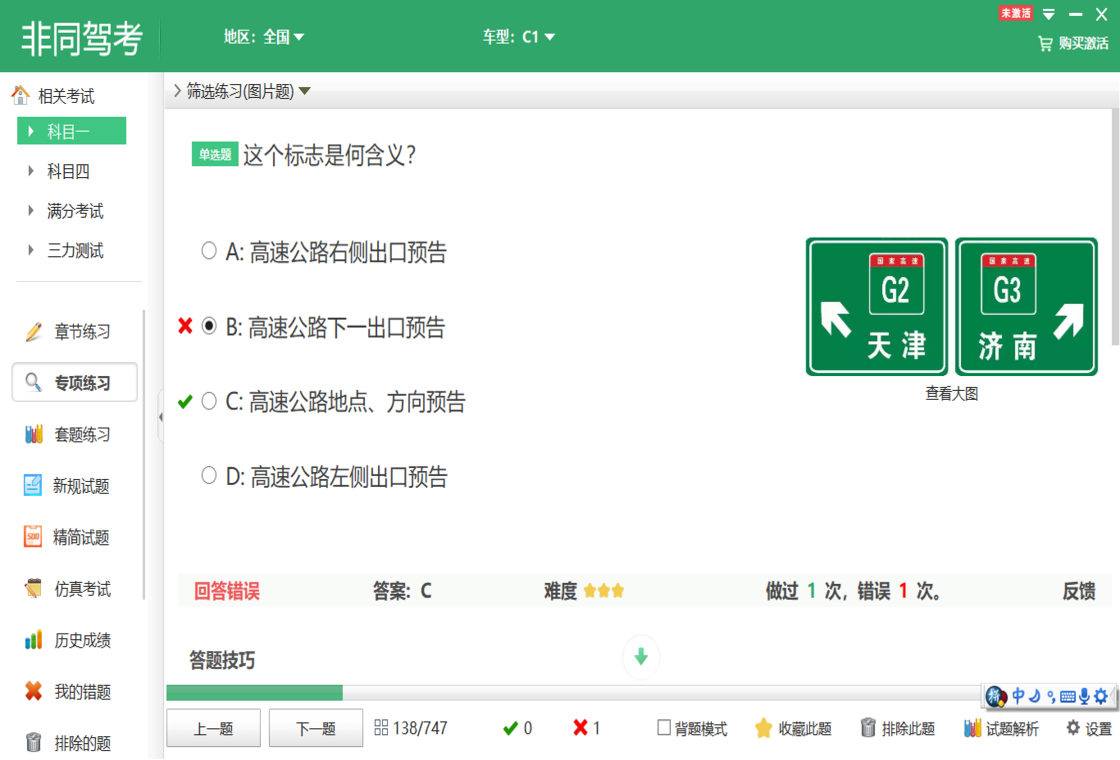Expand the 科目四 item
The image size is (1120, 760).
[x=69, y=171]
